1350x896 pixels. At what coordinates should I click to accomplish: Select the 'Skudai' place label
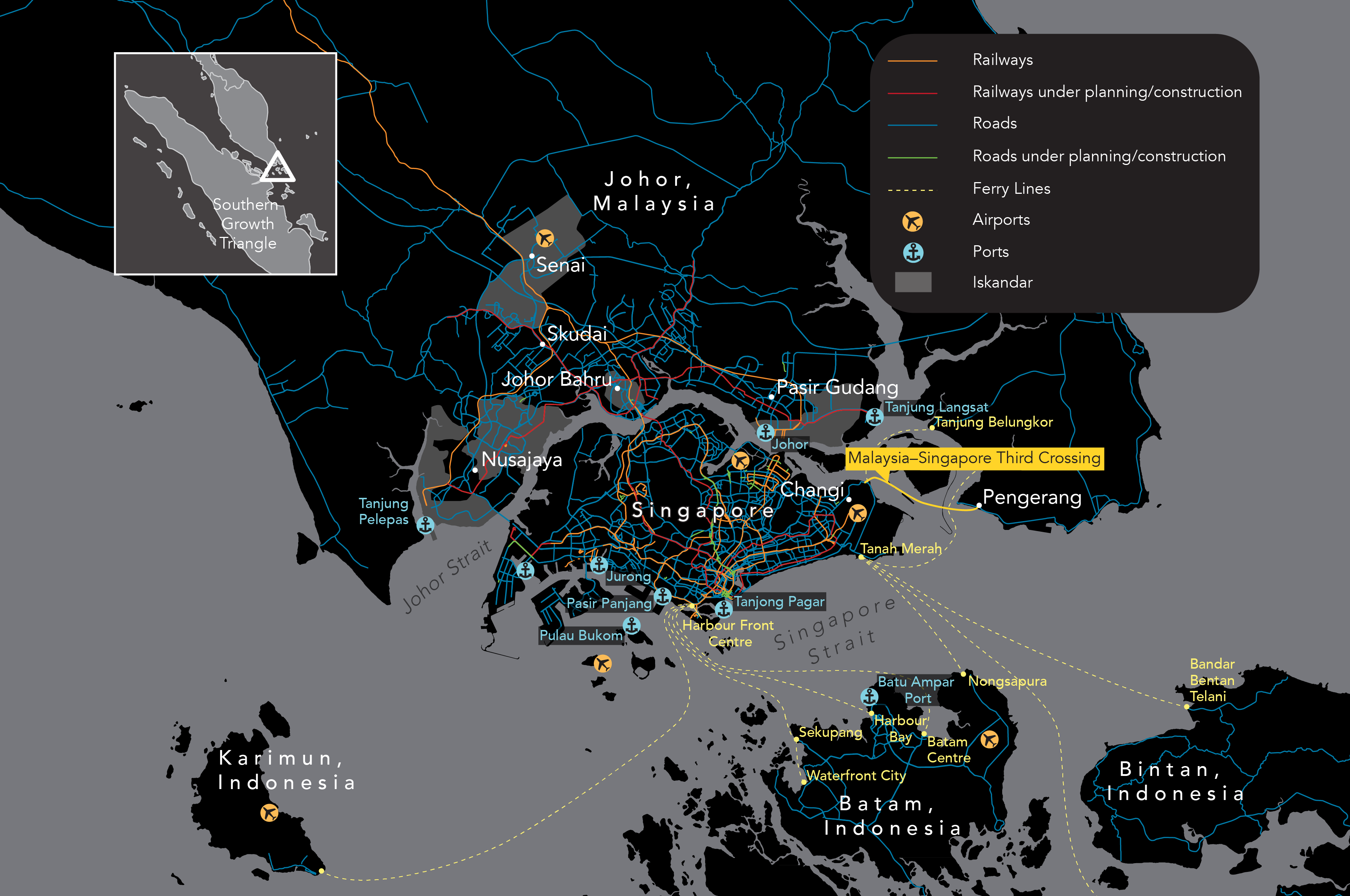coord(577,334)
